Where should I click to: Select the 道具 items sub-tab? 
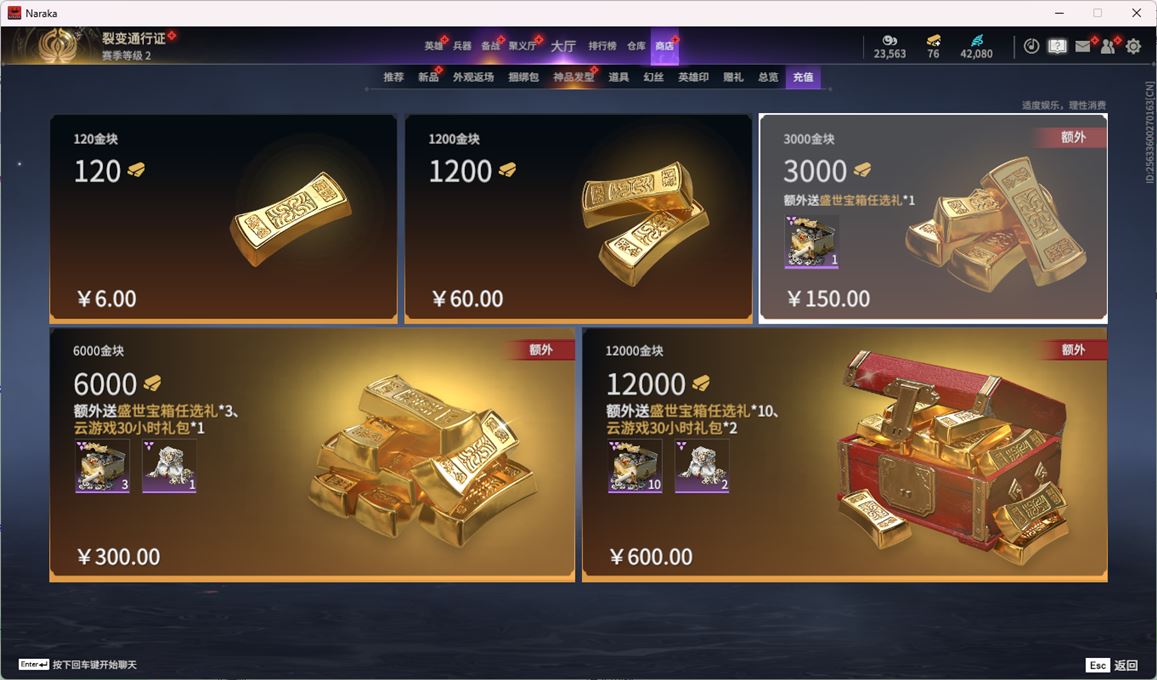tap(618, 77)
